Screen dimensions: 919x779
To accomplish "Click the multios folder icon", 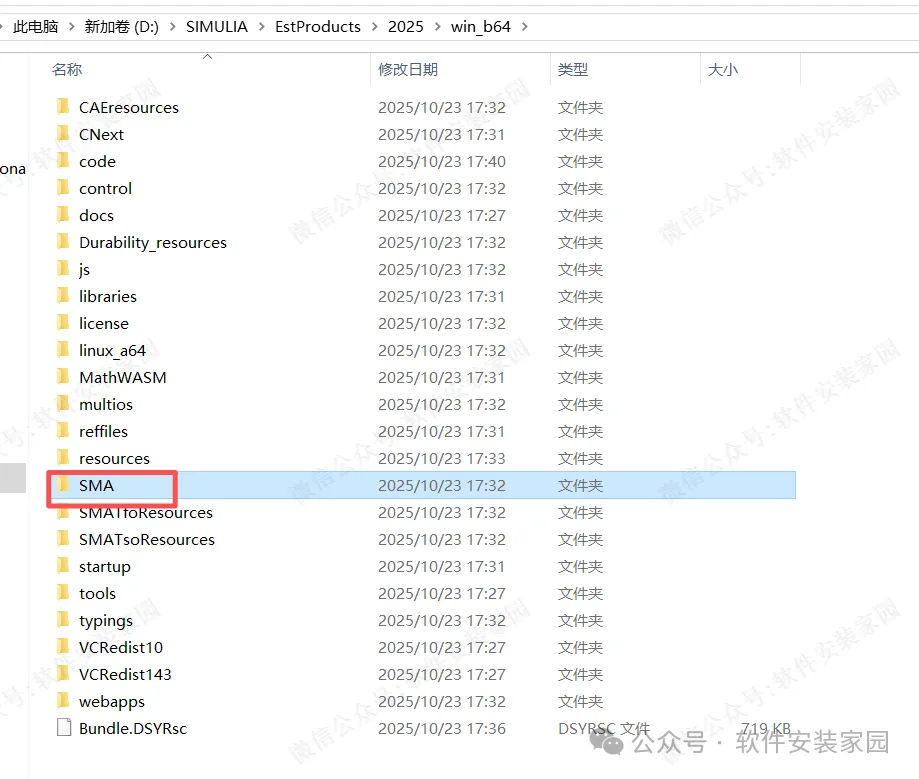I will (63, 403).
